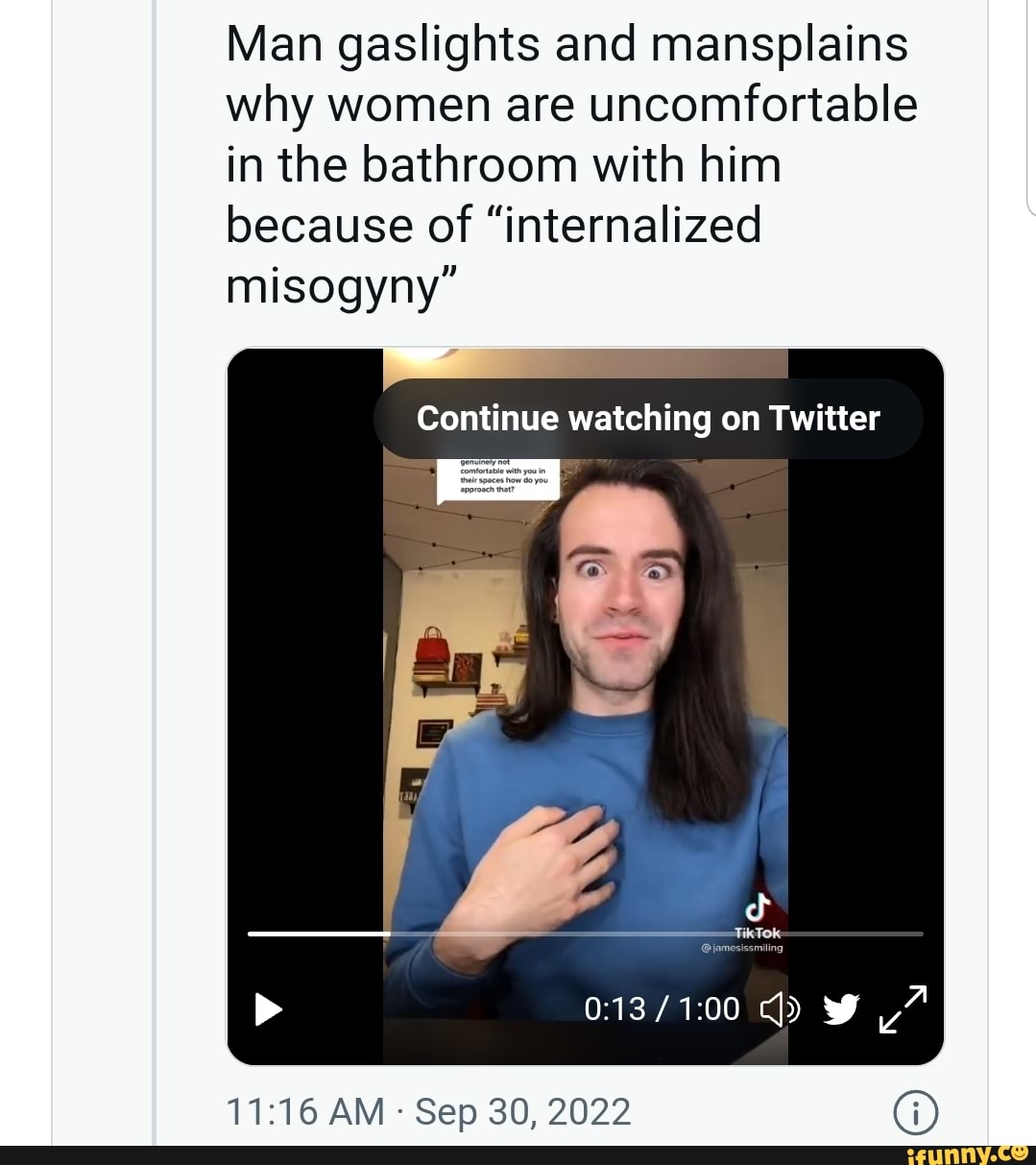Click the 0:13 / 1:00 time display
The width and height of the screenshot is (1036, 1165).
(662, 1008)
